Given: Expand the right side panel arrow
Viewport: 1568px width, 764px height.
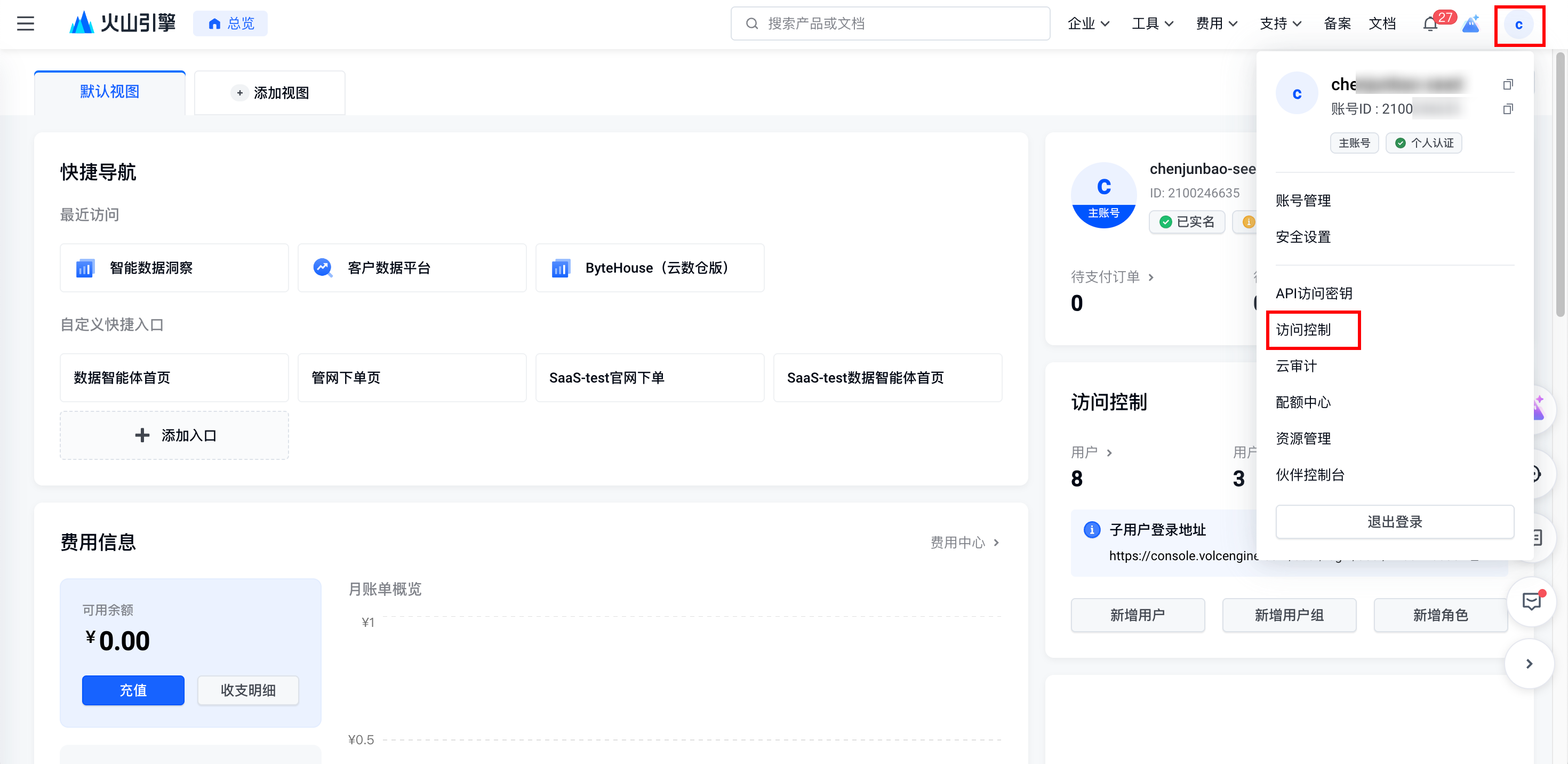Looking at the screenshot, I should pyautogui.click(x=1529, y=664).
